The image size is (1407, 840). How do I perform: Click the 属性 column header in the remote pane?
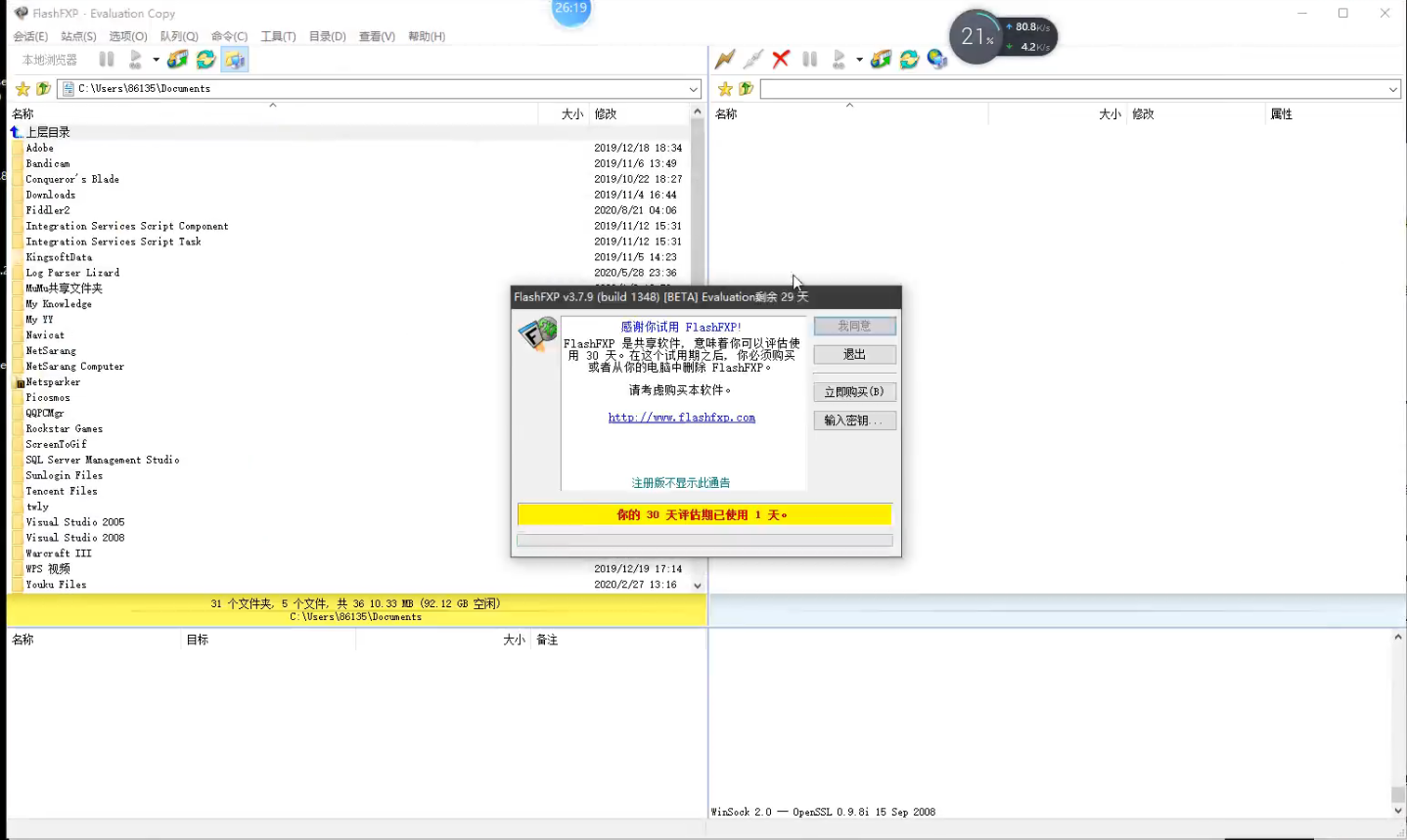click(x=1281, y=114)
